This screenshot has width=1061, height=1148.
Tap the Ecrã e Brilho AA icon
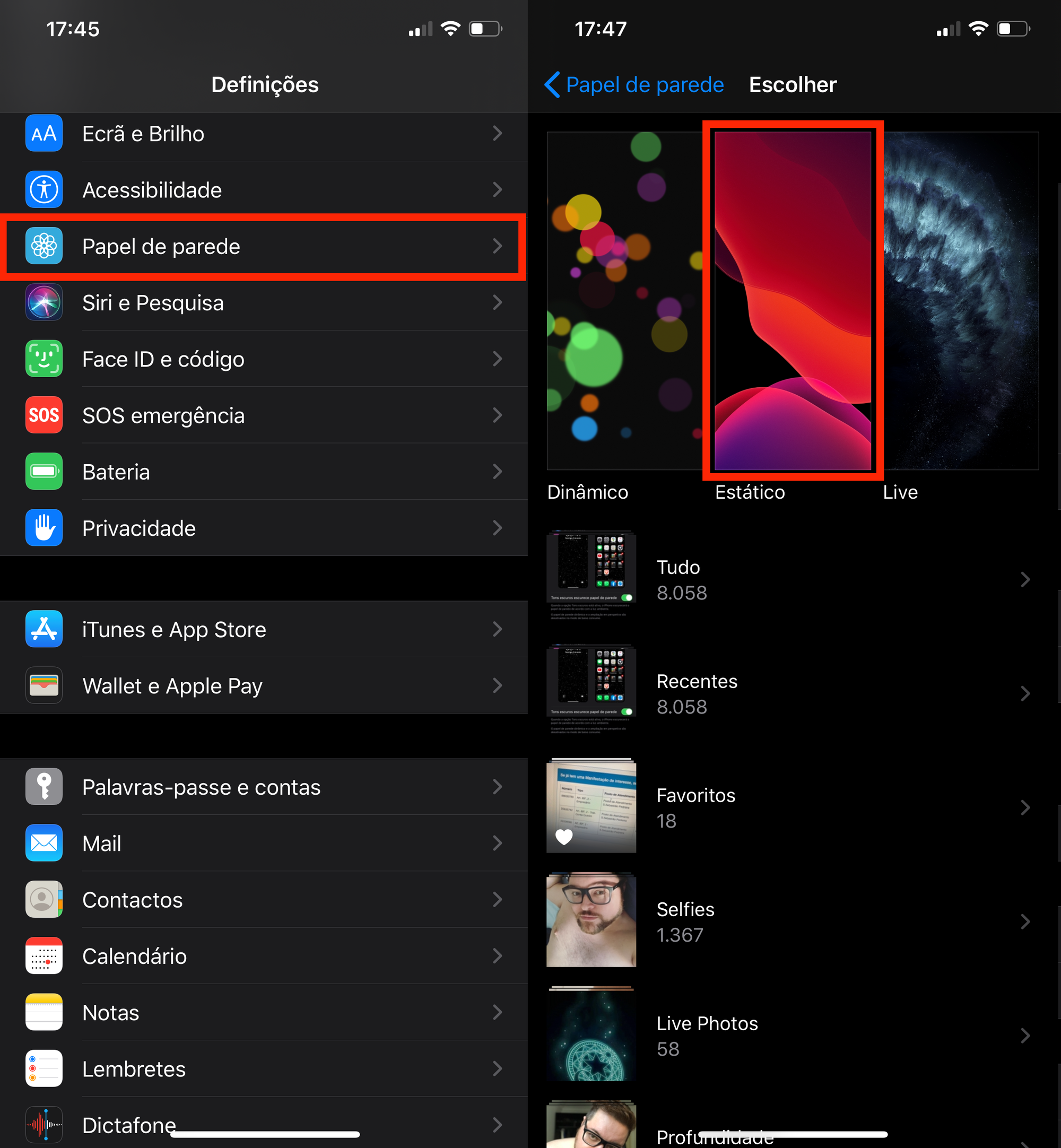tap(44, 133)
